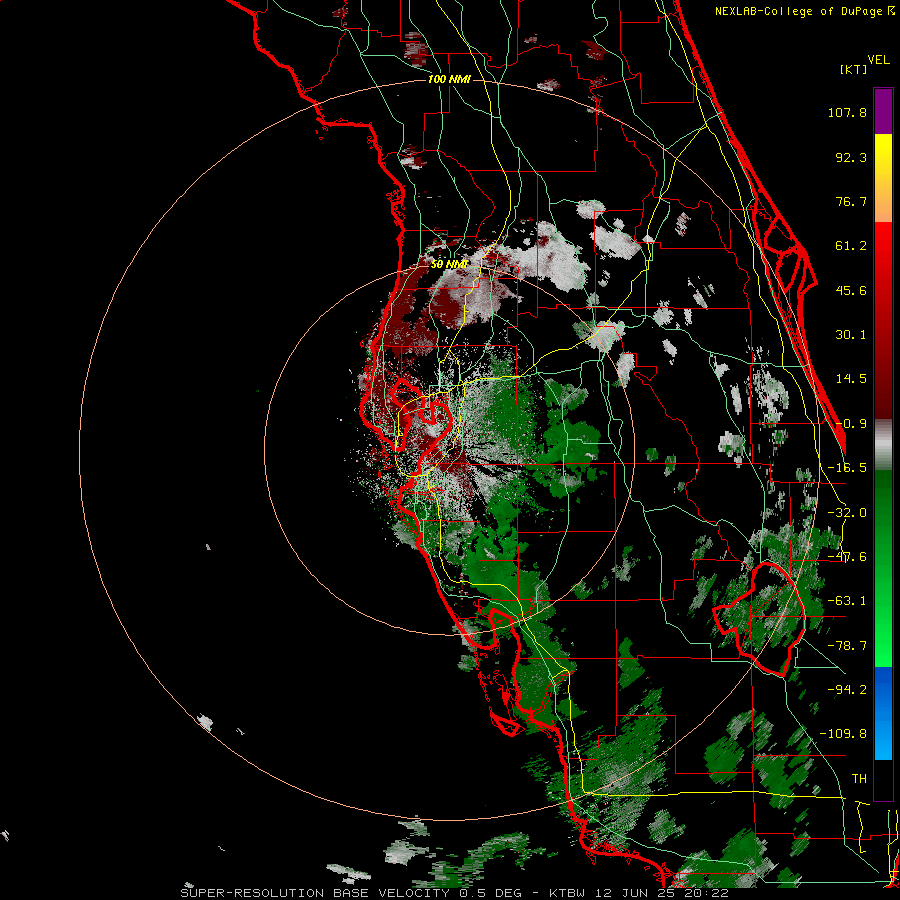The height and width of the screenshot is (900, 900).
Task: Click the purple segment of color bar
Action: [x=883, y=111]
